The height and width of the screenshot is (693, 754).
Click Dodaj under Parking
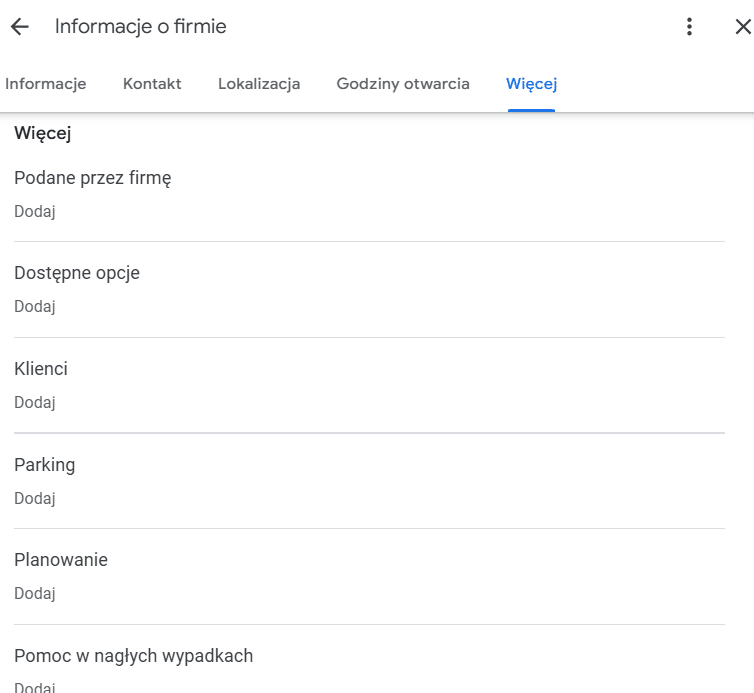[x=35, y=498]
